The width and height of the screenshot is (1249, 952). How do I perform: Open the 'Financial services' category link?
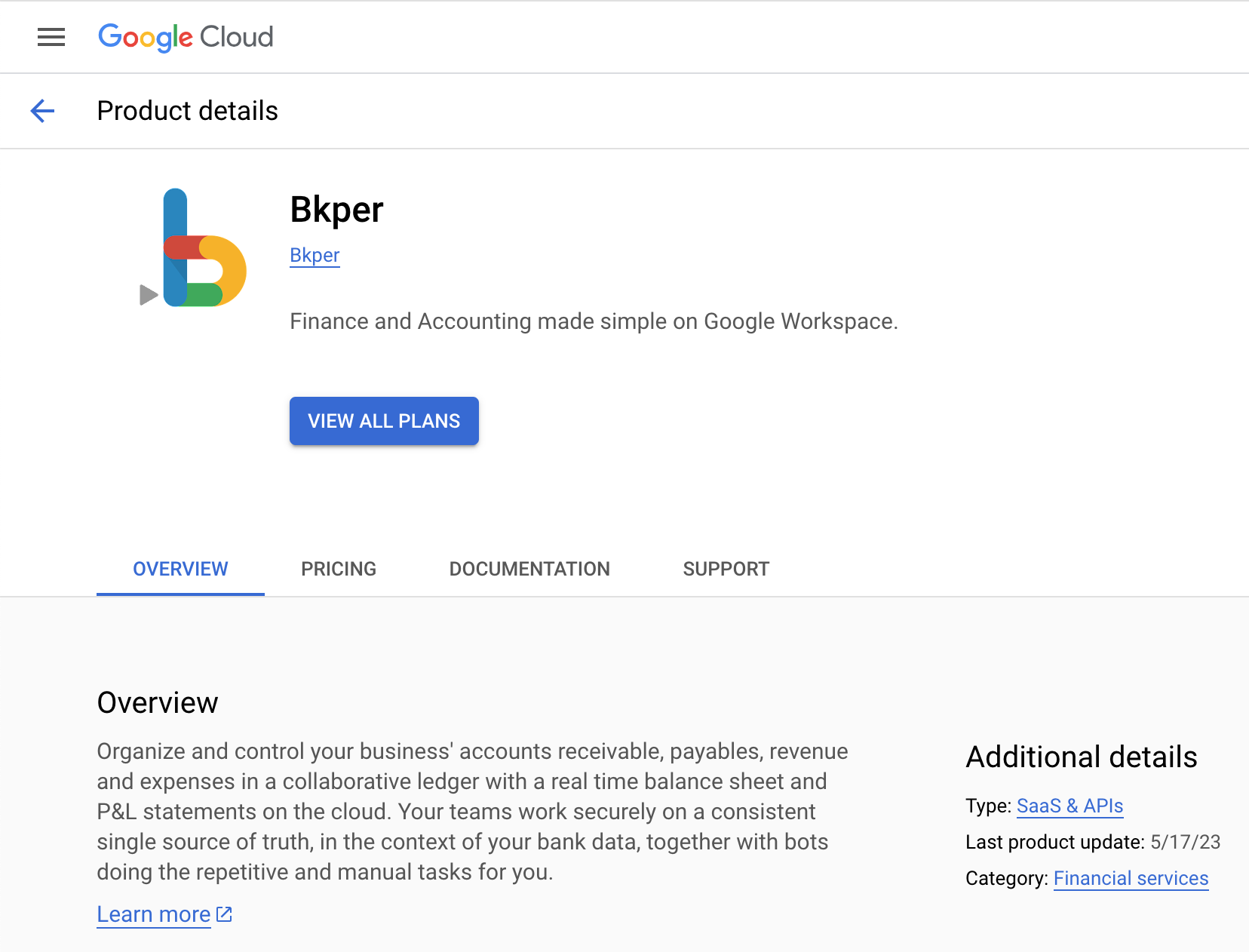1131,878
